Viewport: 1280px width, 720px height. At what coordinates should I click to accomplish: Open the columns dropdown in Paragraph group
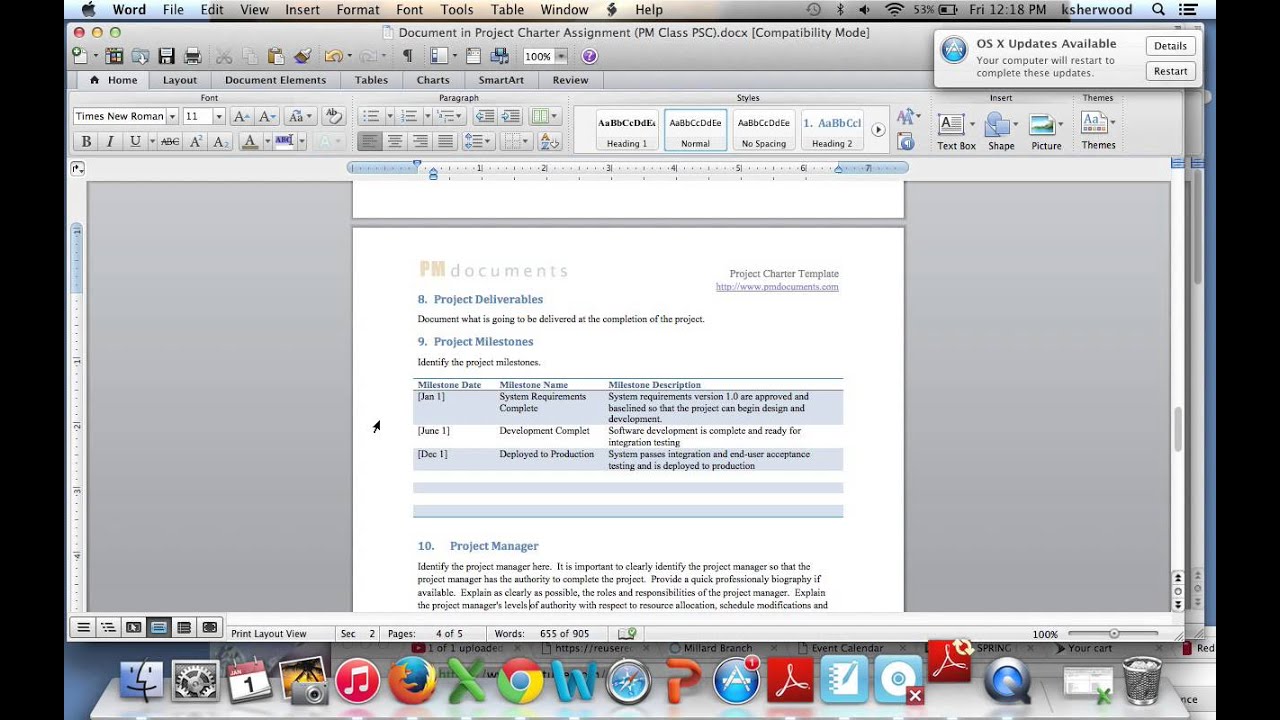[x=545, y=116]
